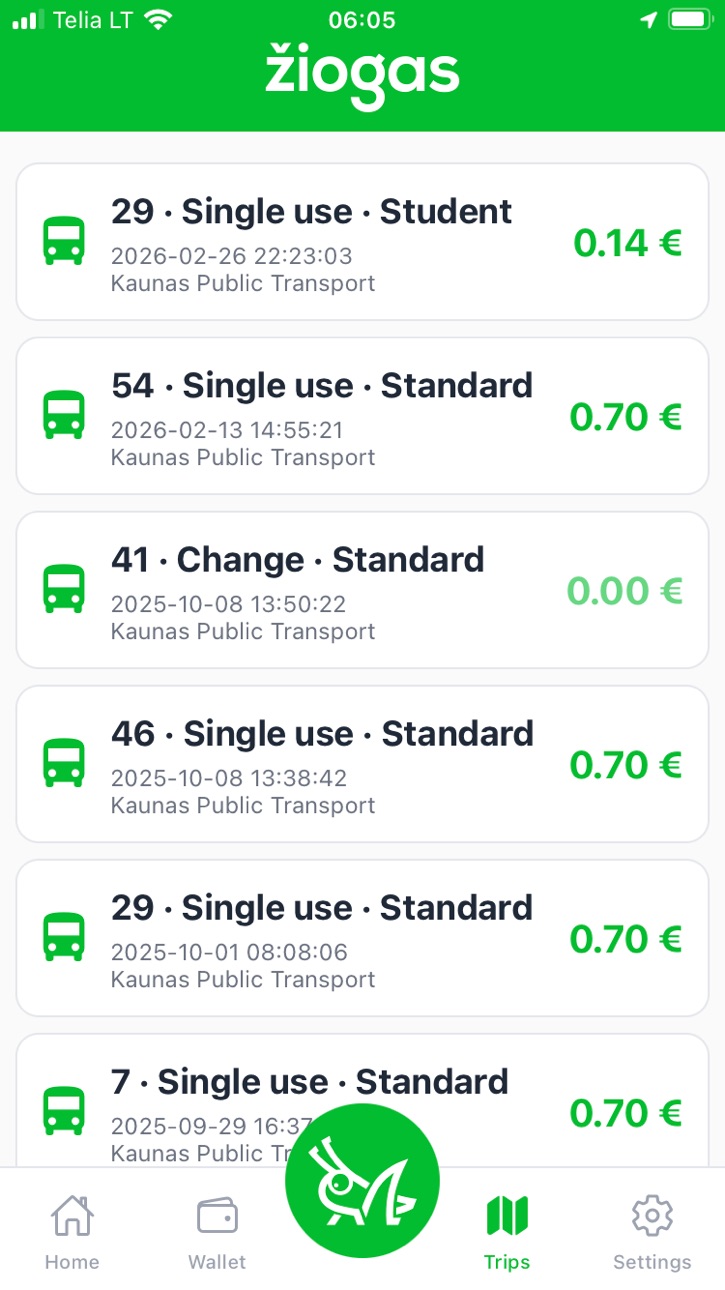Tap bus icon of route 41 Change trip
Viewport: 725px width, 1290px height.
coord(64,590)
